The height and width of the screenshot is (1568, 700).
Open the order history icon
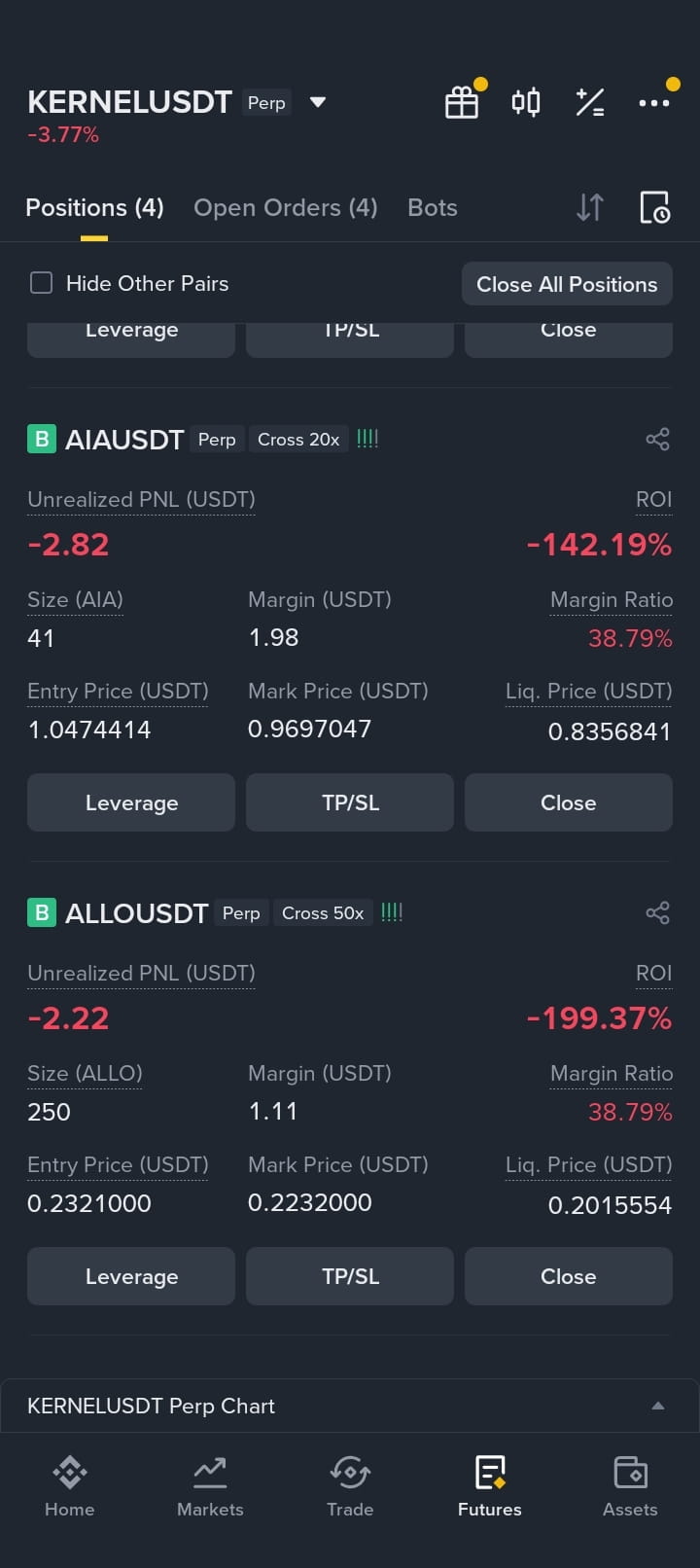click(x=654, y=207)
